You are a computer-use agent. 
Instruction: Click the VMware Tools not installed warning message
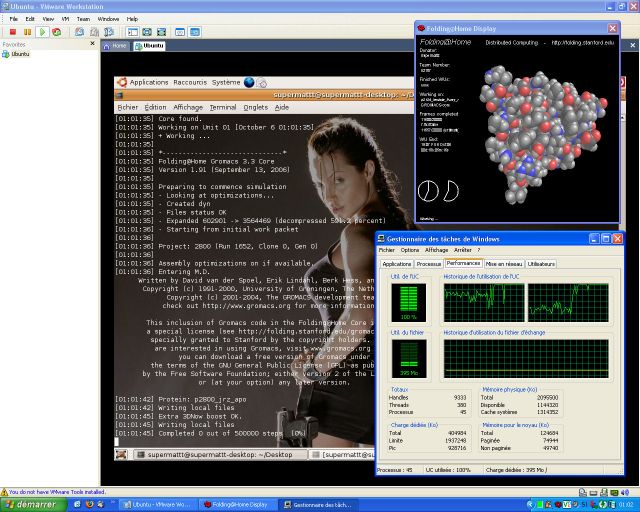pyautogui.click(x=53, y=492)
